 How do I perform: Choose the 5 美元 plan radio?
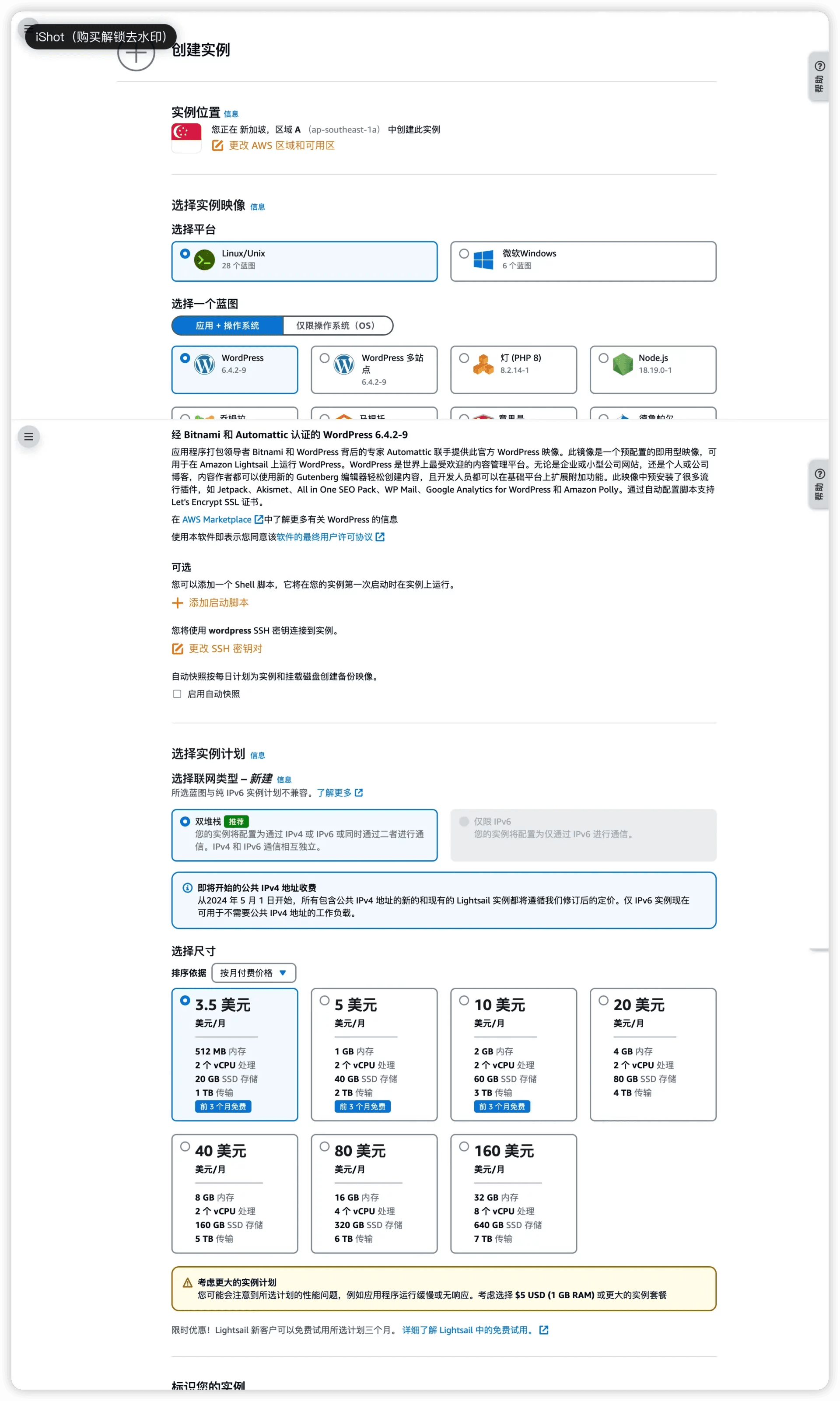[x=324, y=1000]
